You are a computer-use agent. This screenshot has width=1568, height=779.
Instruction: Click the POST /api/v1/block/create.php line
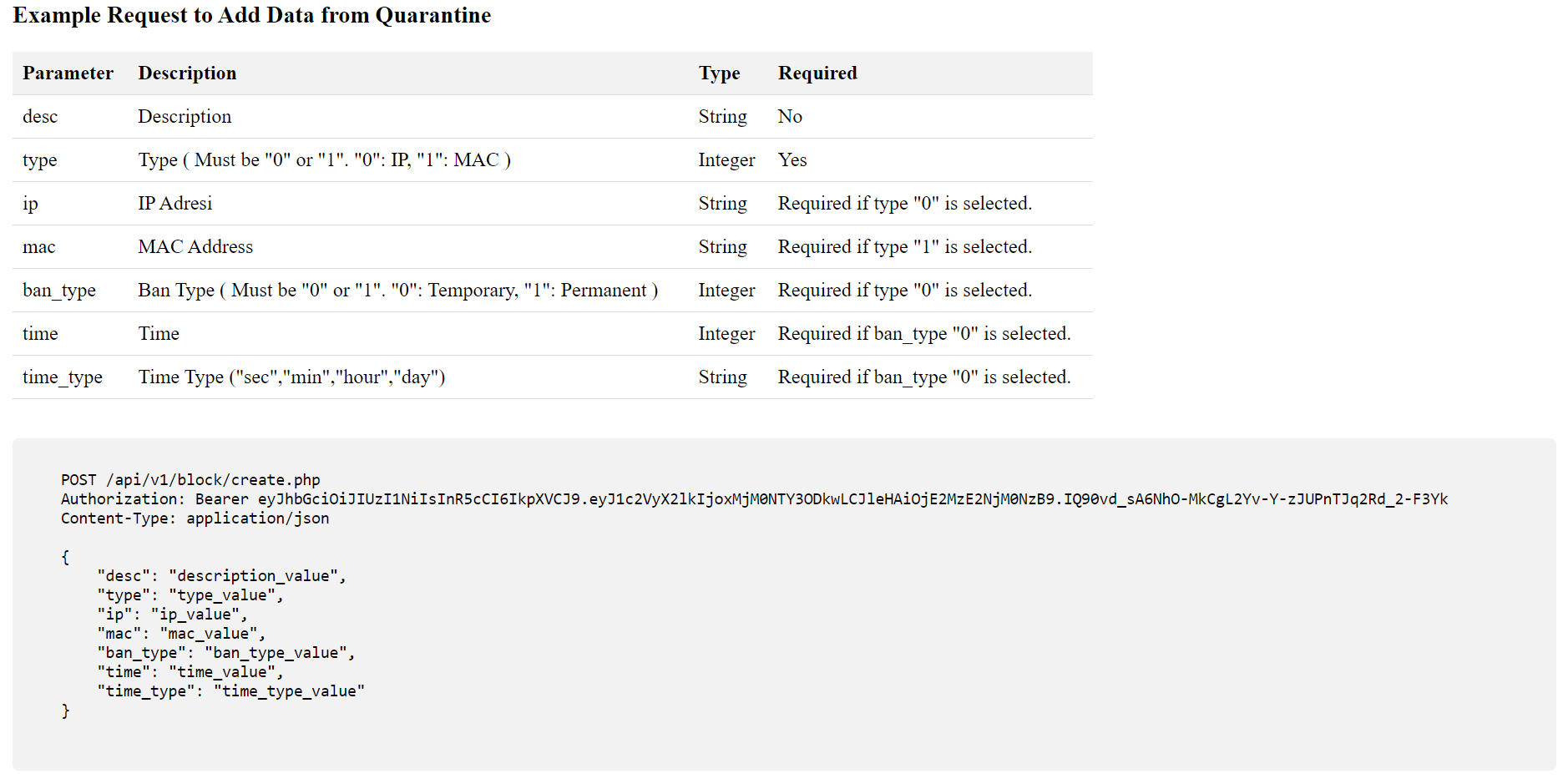click(190, 480)
